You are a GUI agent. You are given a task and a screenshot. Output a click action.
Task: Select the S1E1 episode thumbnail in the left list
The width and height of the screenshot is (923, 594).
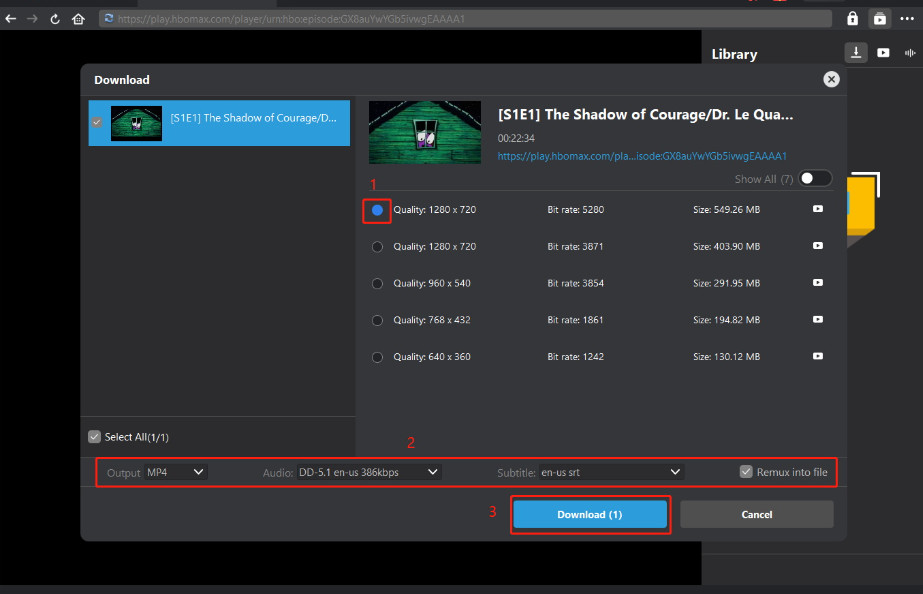coord(136,123)
